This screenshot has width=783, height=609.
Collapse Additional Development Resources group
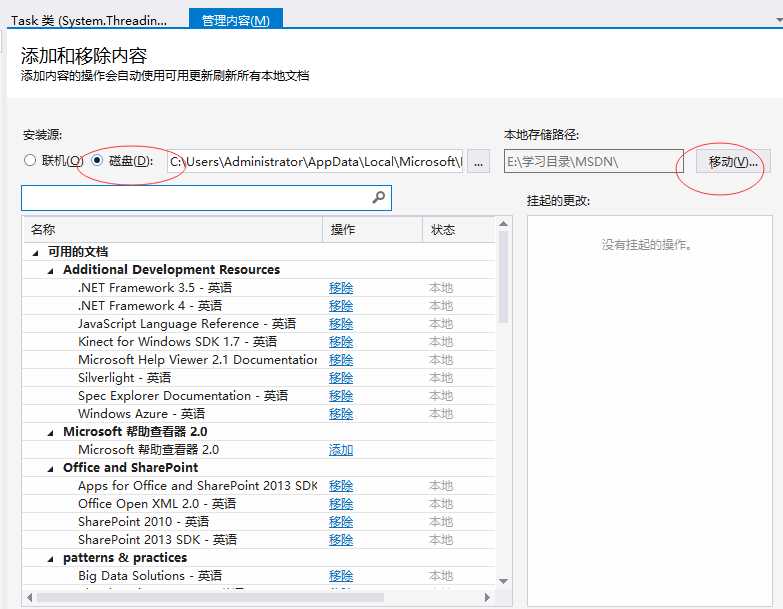click(50, 271)
